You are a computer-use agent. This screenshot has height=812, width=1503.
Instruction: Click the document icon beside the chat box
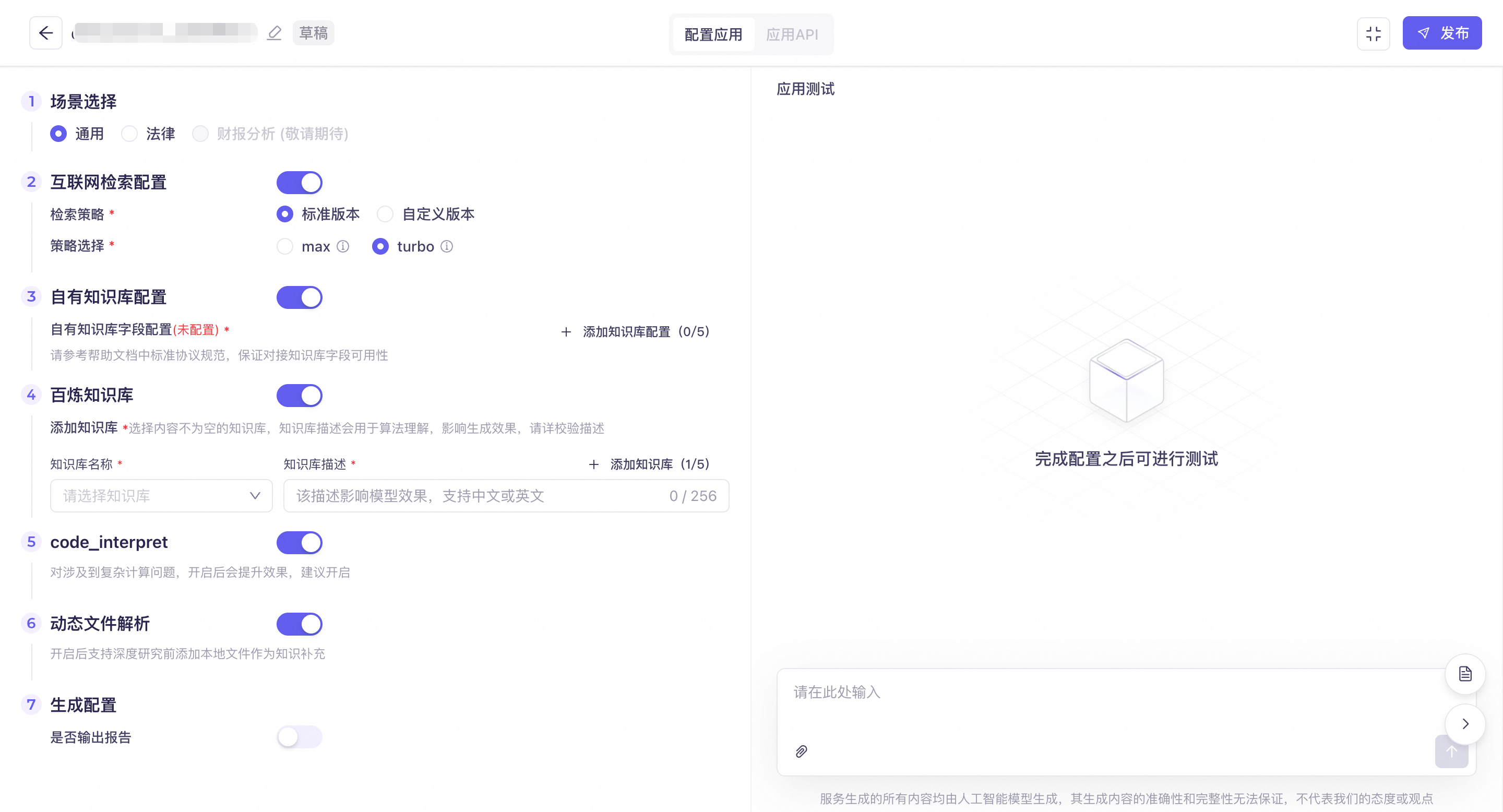1465,674
